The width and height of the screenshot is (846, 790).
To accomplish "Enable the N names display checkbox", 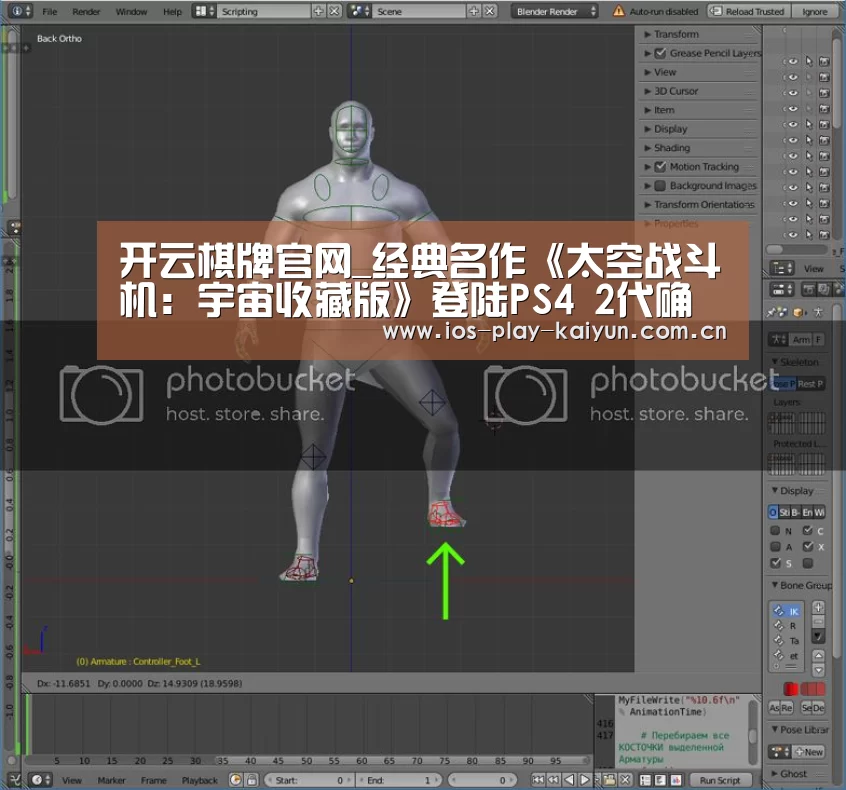I will [775, 530].
